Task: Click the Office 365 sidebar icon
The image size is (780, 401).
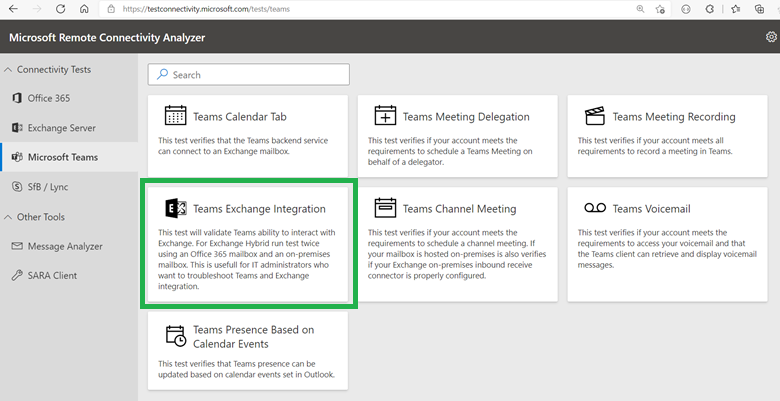Action: coord(16,98)
